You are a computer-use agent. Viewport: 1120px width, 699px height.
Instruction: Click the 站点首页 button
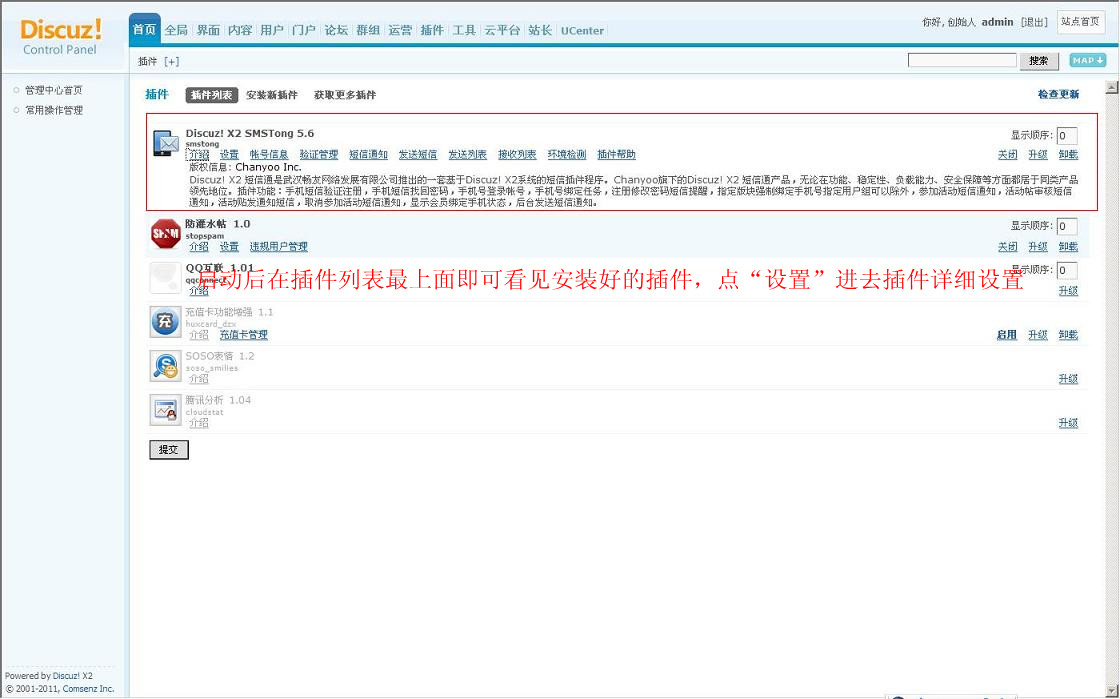pyautogui.click(x=1080, y=22)
